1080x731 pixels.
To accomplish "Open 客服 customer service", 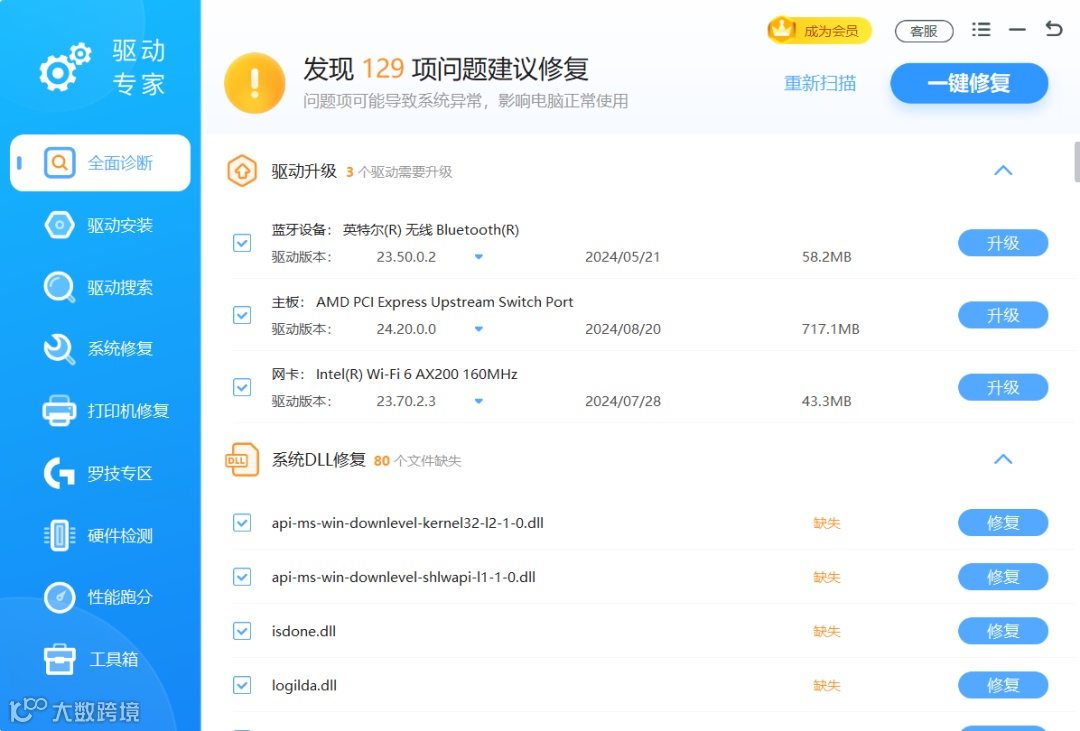I will click(924, 31).
